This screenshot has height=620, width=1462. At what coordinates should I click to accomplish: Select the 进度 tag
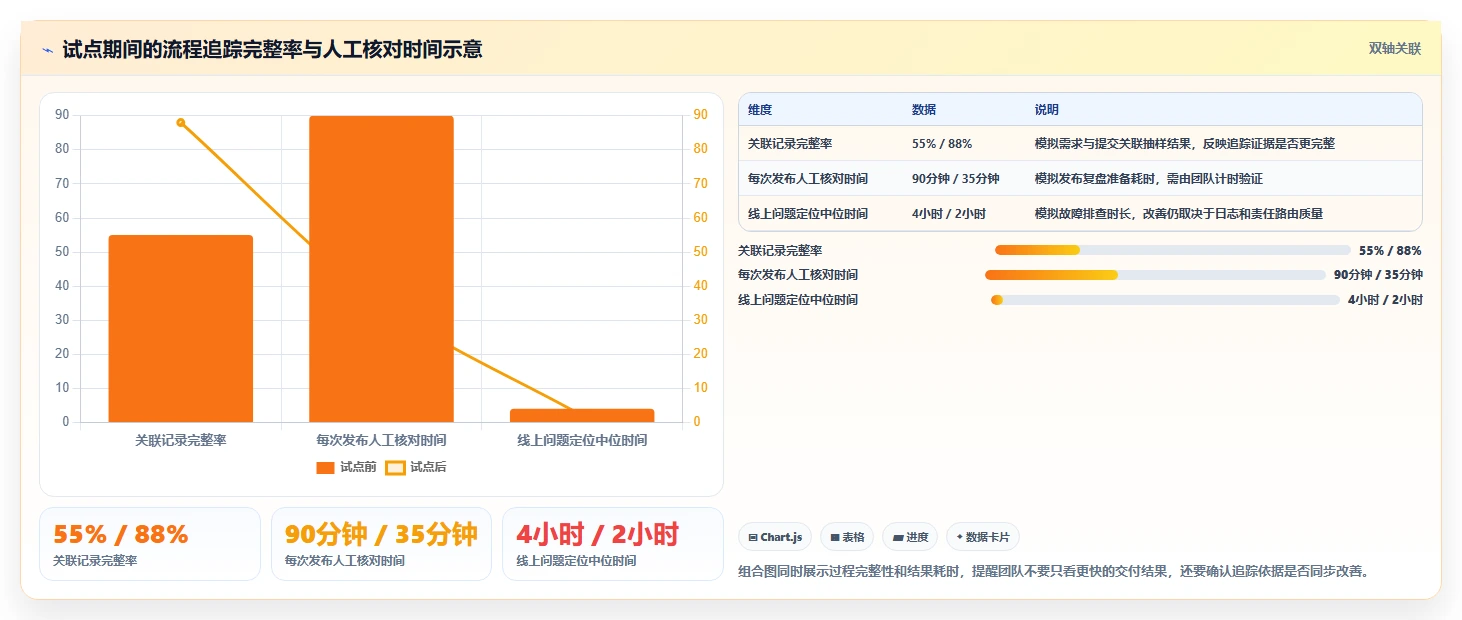[x=910, y=537]
